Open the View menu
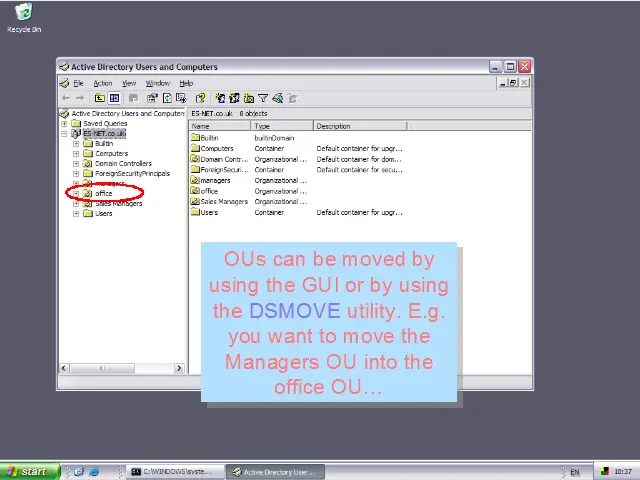The width and height of the screenshot is (640, 480). point(129,83)
